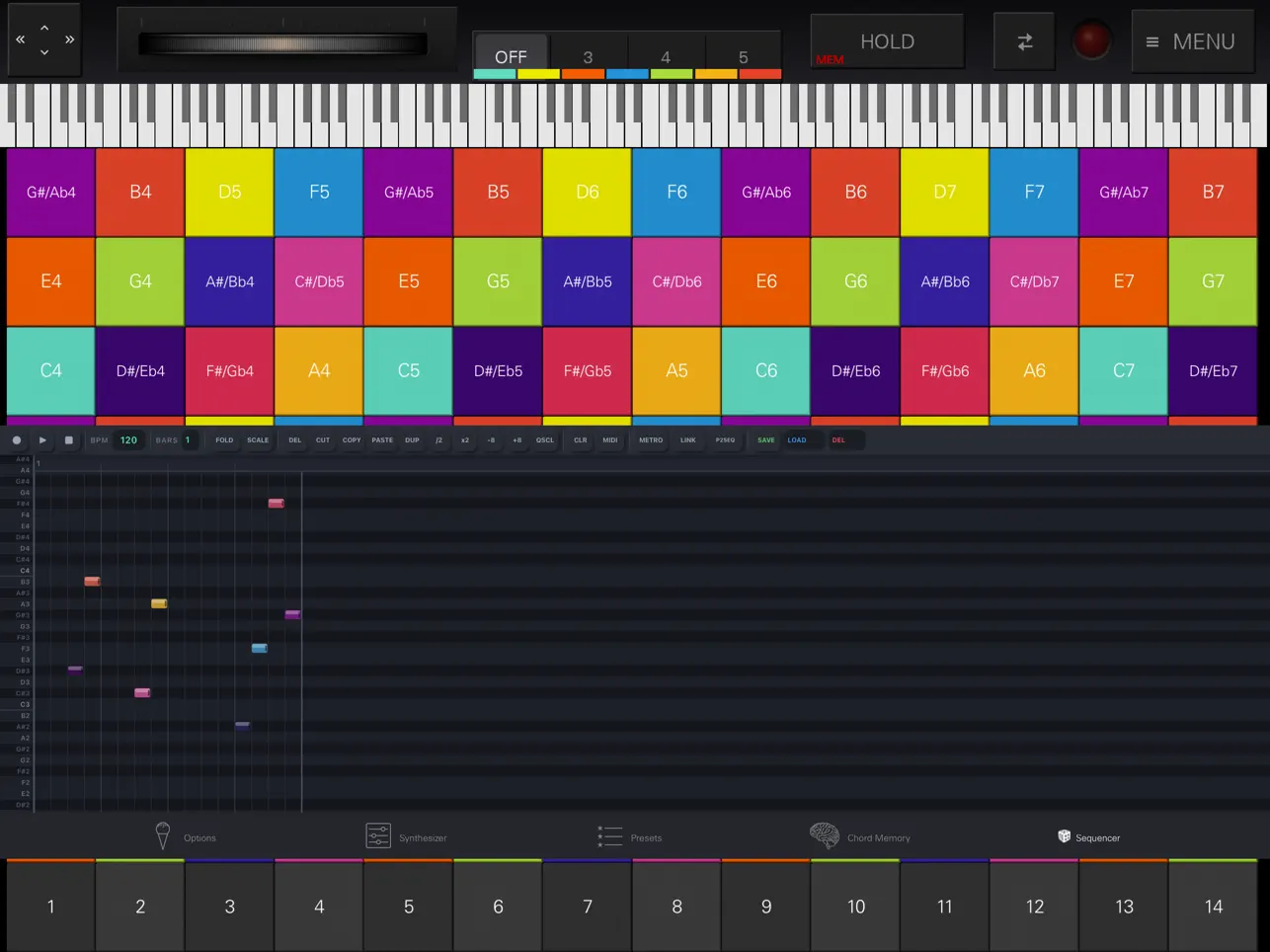The width and height of the screenshot is (1270, 952).
Task: Delete saved sequence with the red DEL
Action: (x=846, y=440)
